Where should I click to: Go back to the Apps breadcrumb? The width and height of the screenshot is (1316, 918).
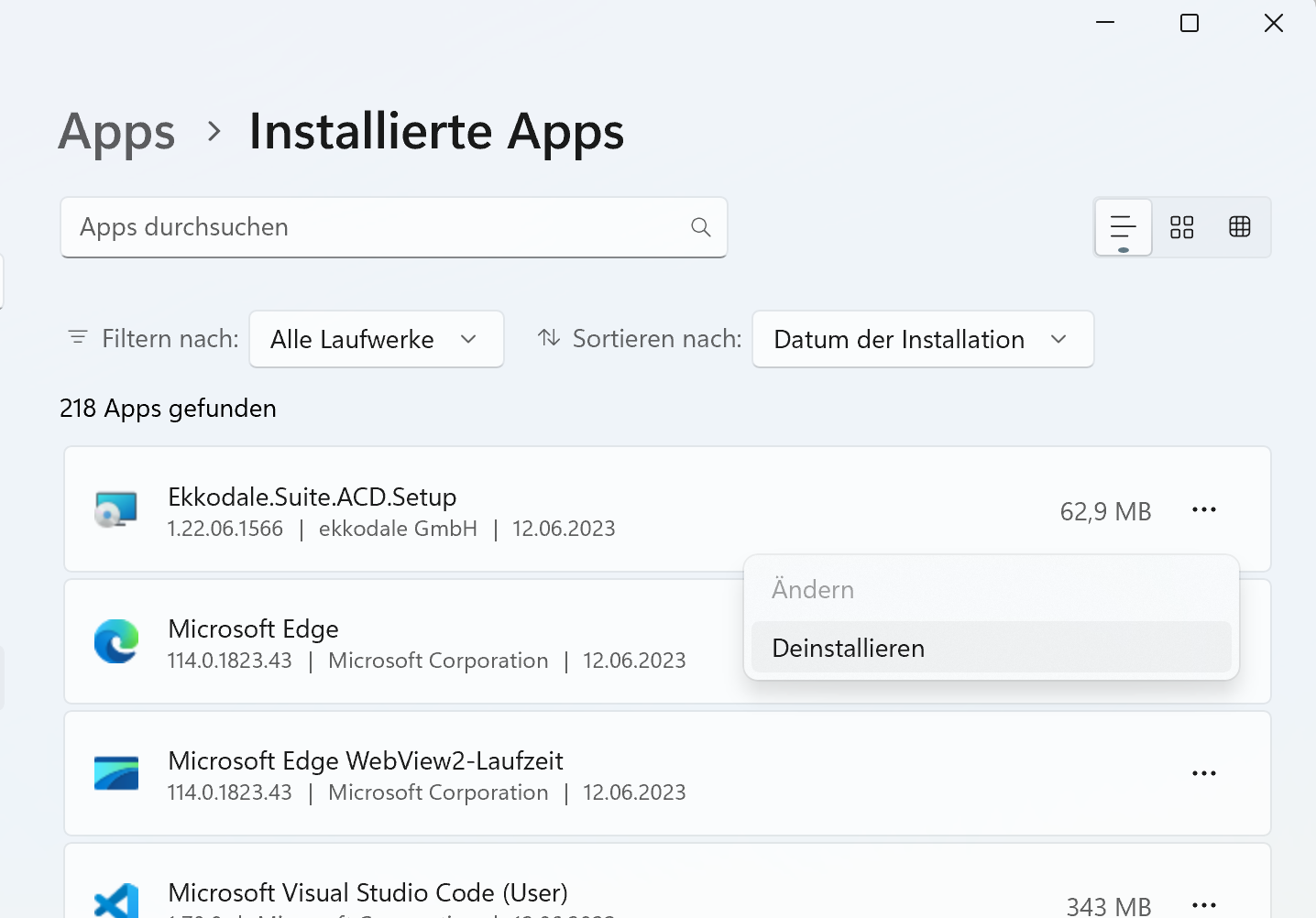pos(116,132)
